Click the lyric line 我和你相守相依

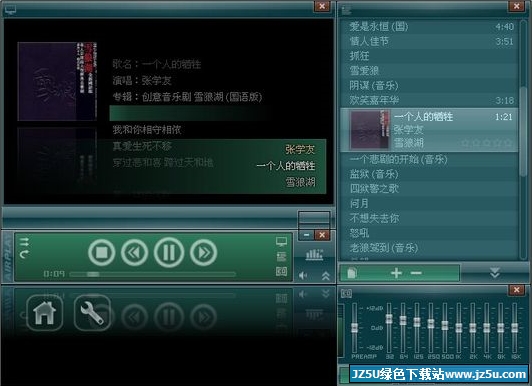(147, 130)
